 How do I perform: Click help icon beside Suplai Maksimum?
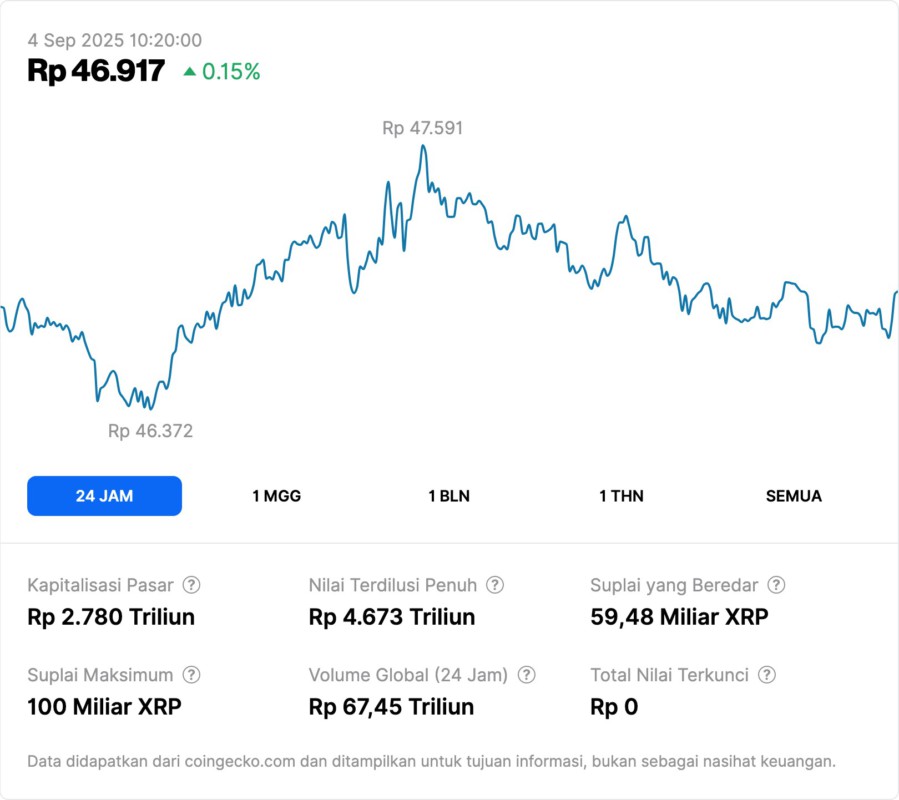[191, 675]
